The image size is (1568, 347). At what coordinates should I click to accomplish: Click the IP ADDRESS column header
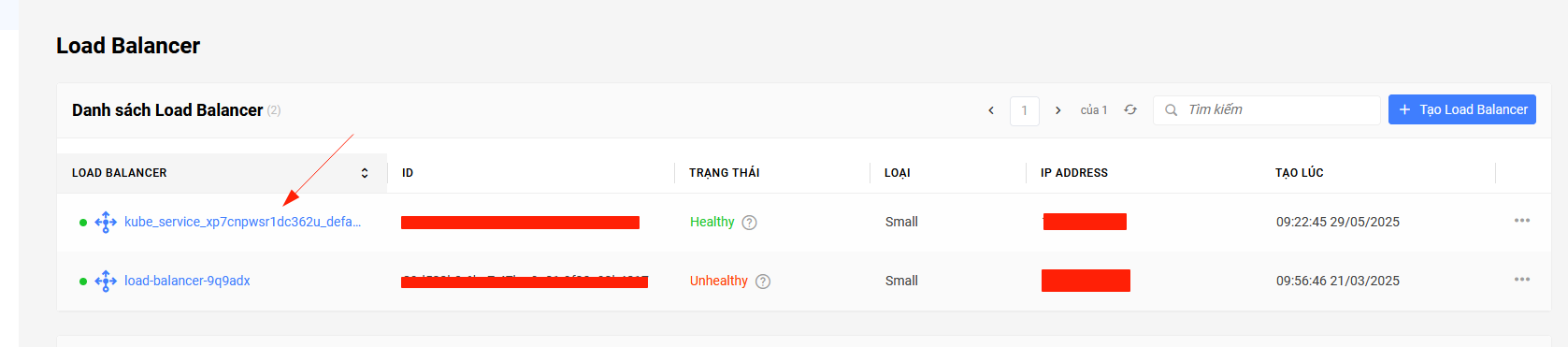1074,173
